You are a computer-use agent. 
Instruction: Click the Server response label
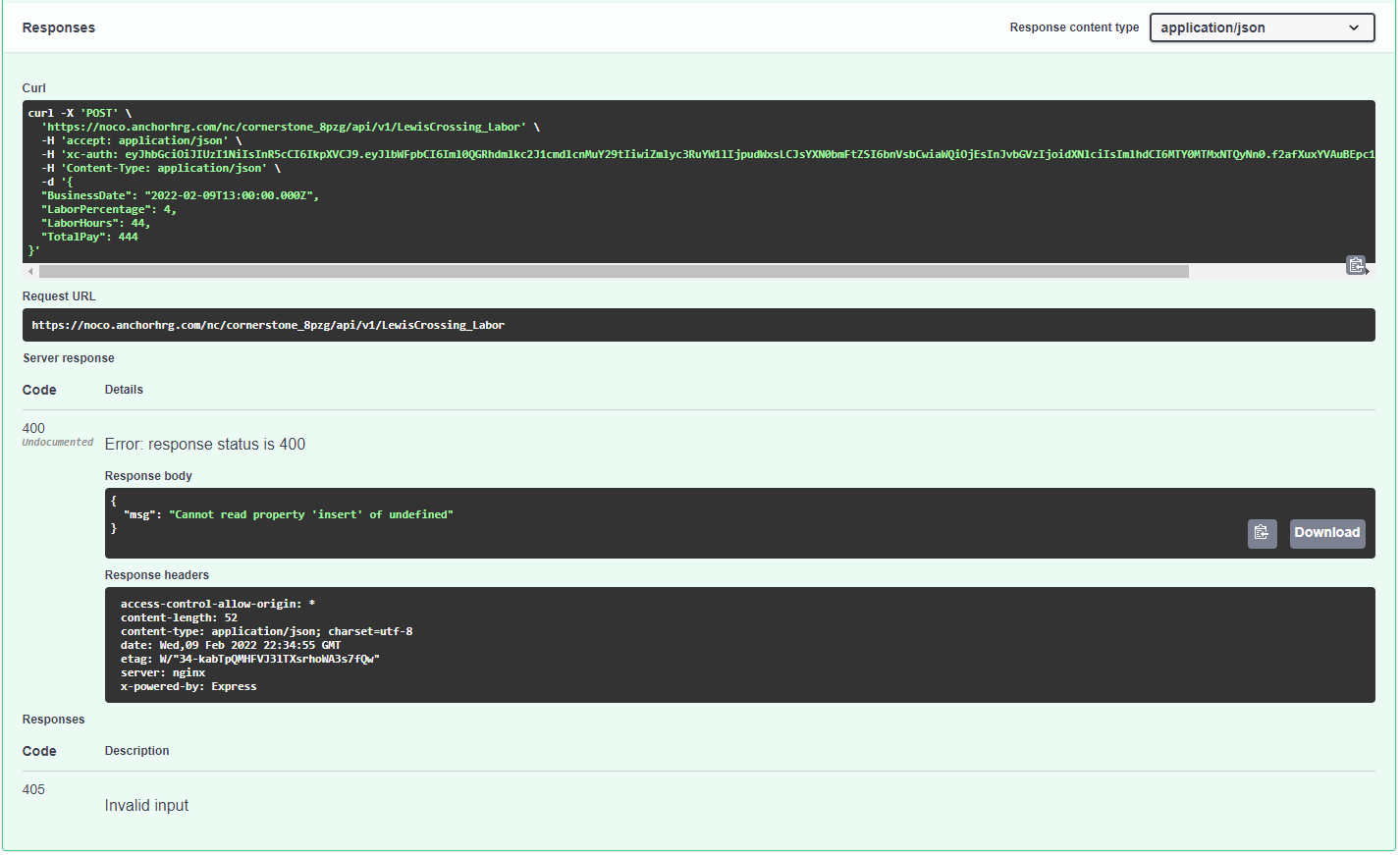[x=68, y=357]
